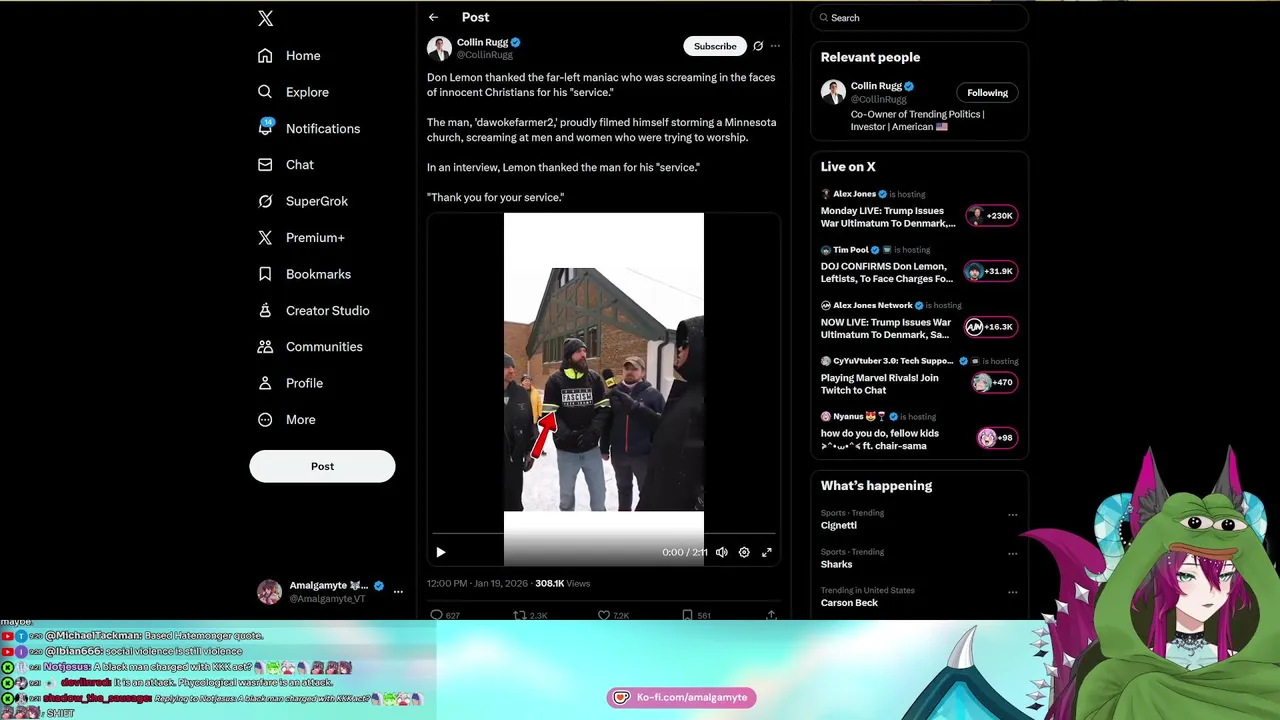Mute the video volume

pos(722,552)
